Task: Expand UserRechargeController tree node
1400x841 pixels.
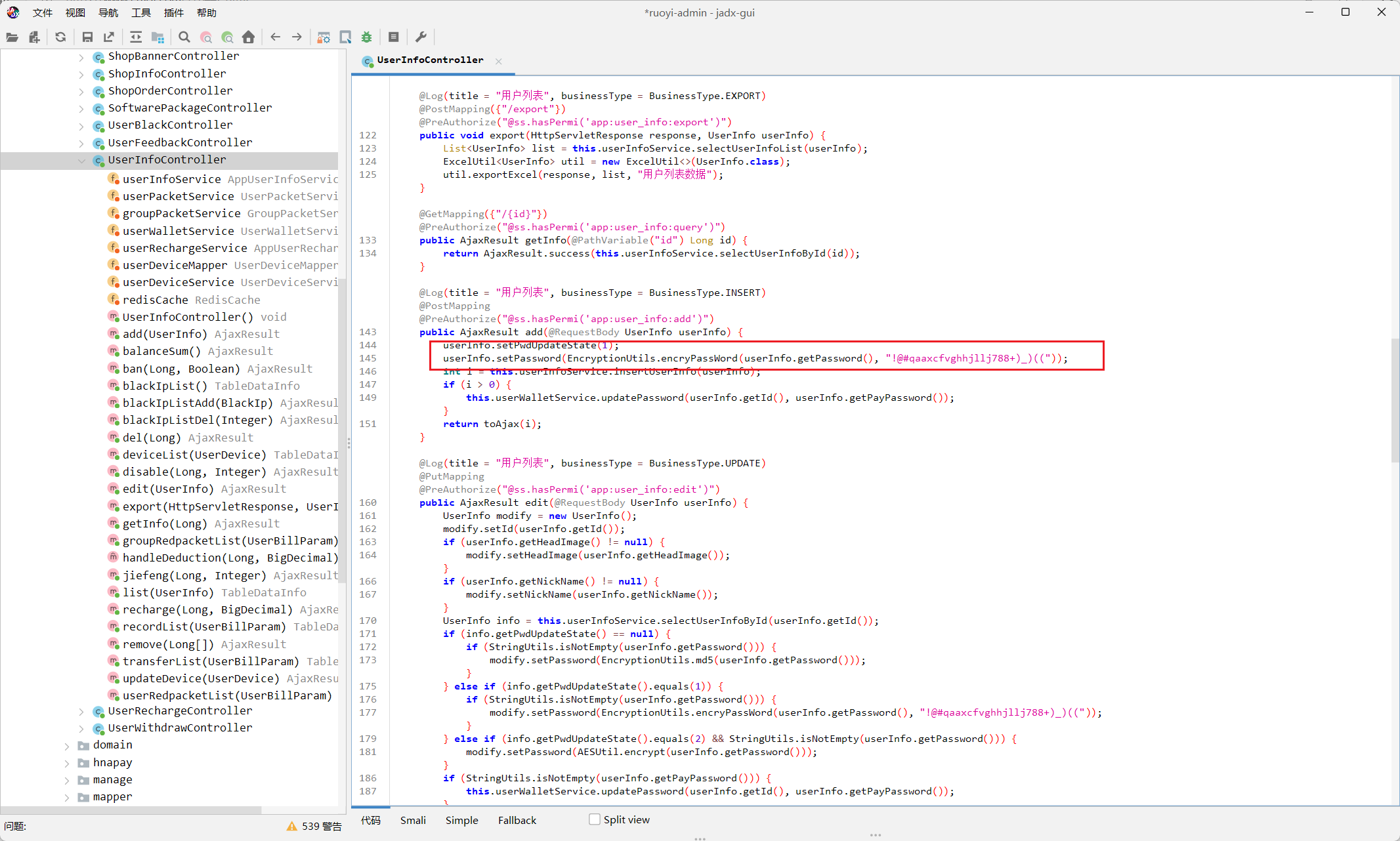Action: coord(81,711)
